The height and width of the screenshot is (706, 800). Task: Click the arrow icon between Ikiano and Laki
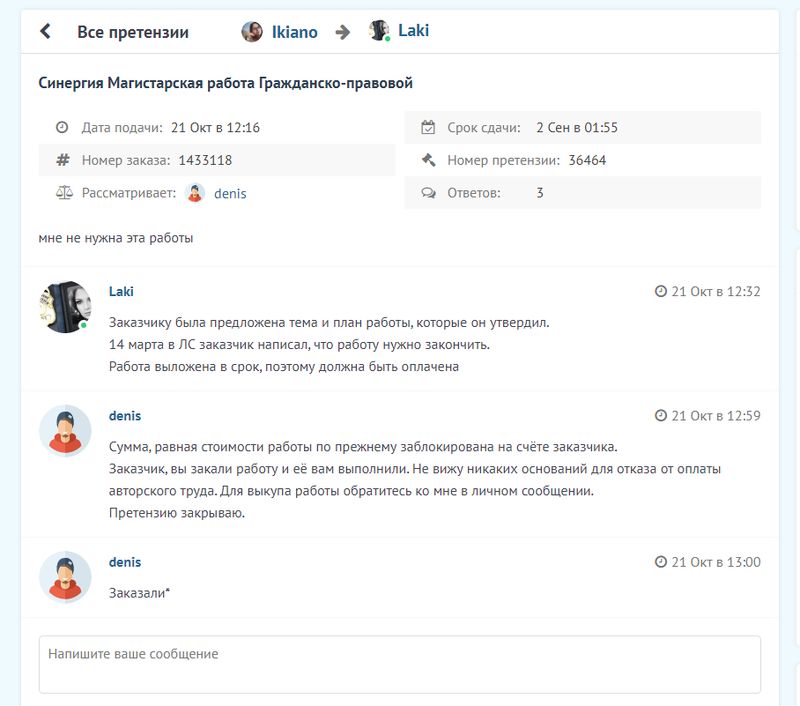coord(343,32)
